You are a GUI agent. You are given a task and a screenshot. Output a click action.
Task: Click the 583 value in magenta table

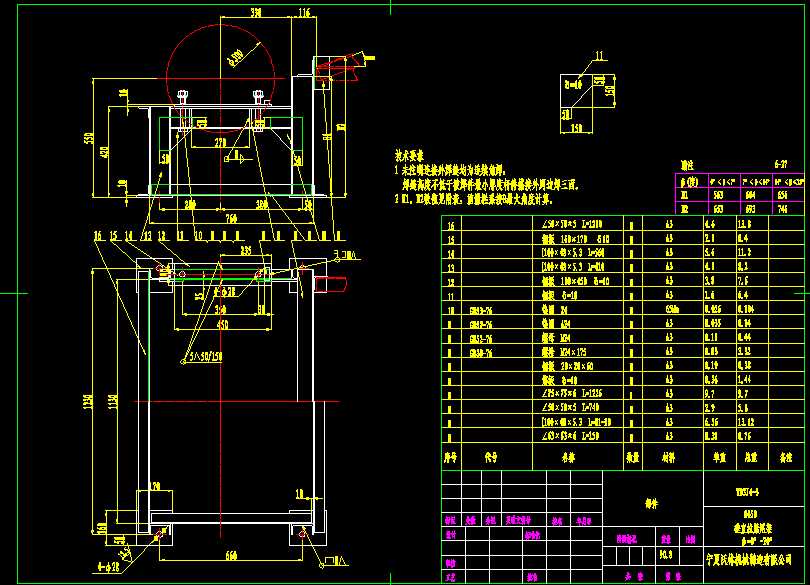pyautogui.click(x=718, y=195)
